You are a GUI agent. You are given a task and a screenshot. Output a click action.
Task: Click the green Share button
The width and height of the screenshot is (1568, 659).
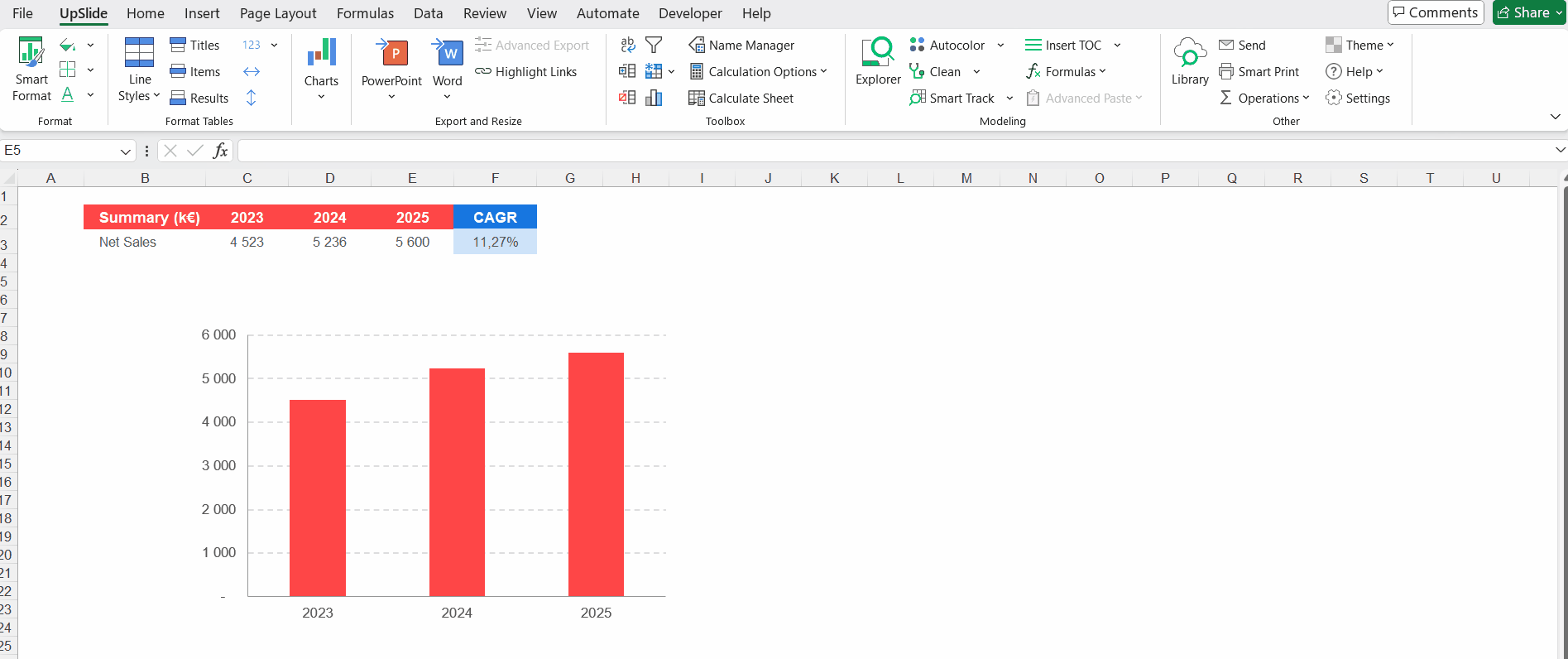[x=1530, y=12]
